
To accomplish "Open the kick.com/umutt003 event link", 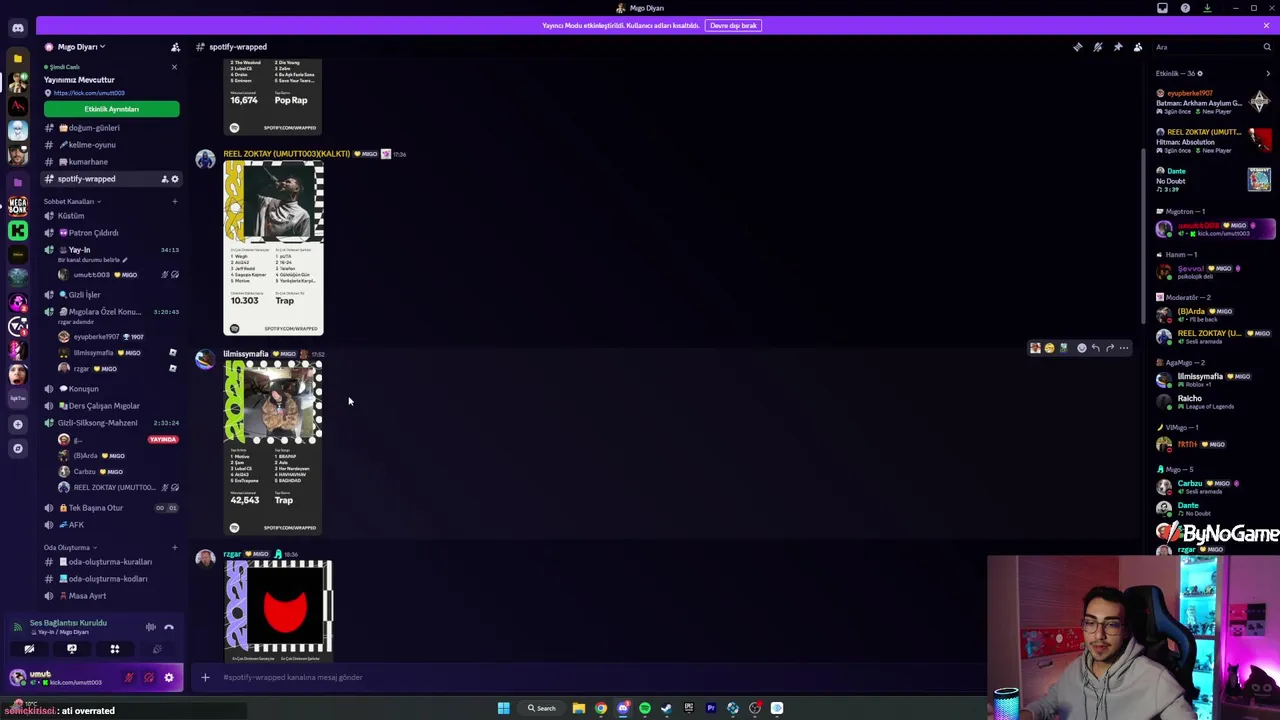I will [x=89, y=93].
